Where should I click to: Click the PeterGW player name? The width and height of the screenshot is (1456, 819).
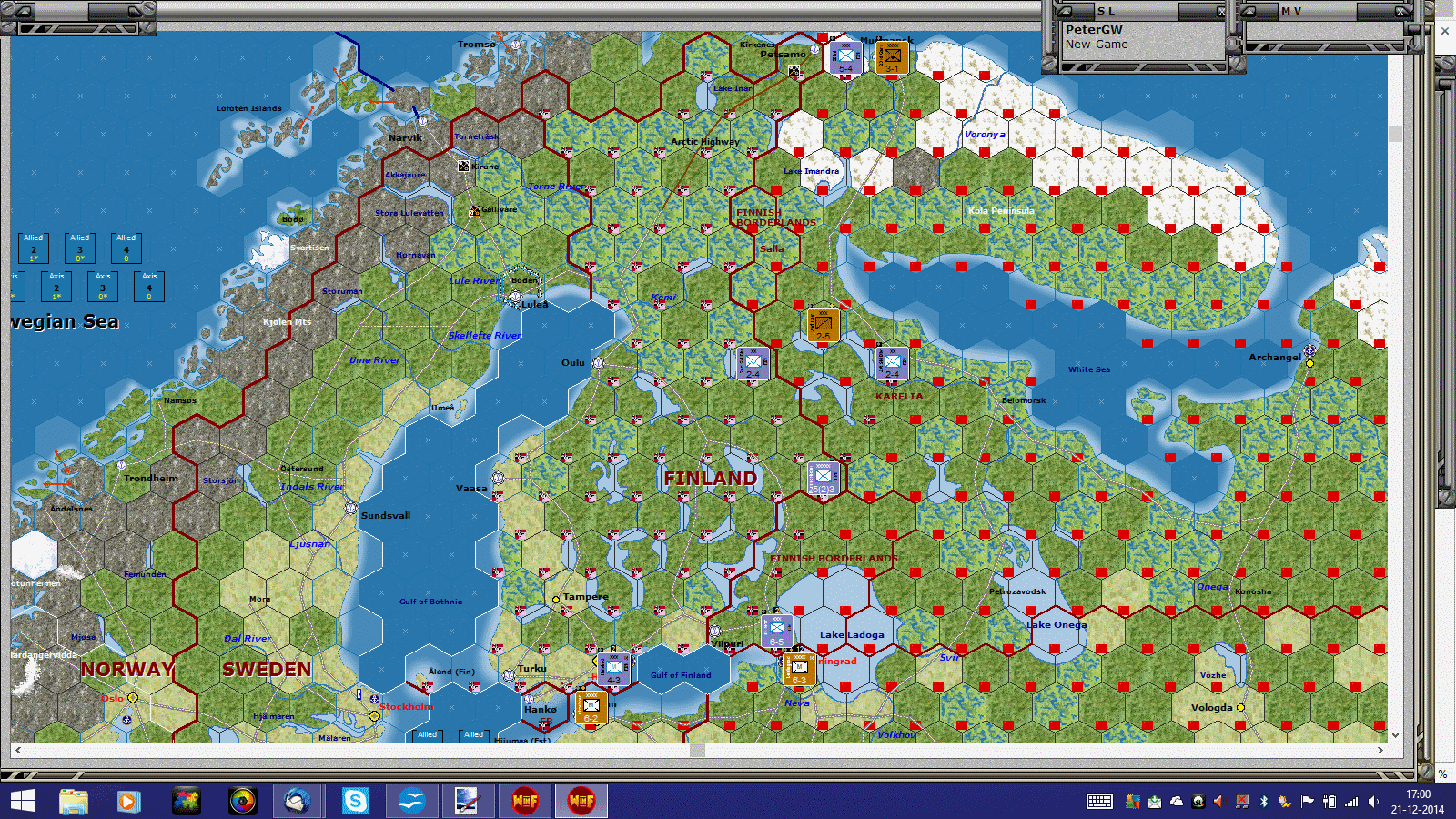[x=1094, y=29]
